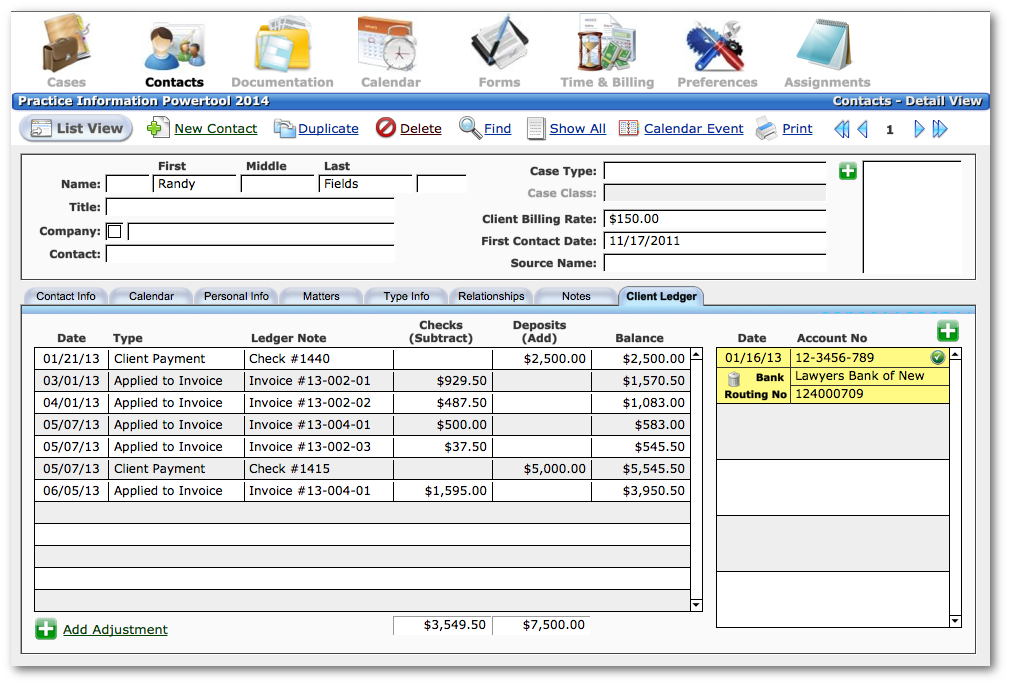Click green plus beside Case Type
Viewport: 1009px width, 685px height.
pyautogui.click(x=847, y=171)
